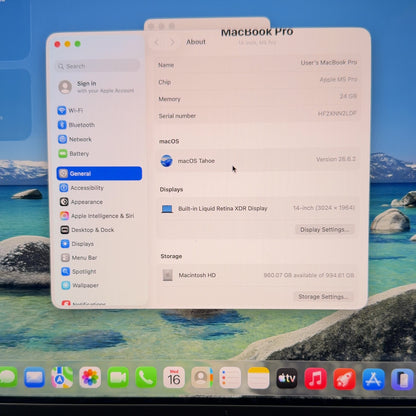Sign in with your Apple Account

pyautogui.click(x=97, y=87)
